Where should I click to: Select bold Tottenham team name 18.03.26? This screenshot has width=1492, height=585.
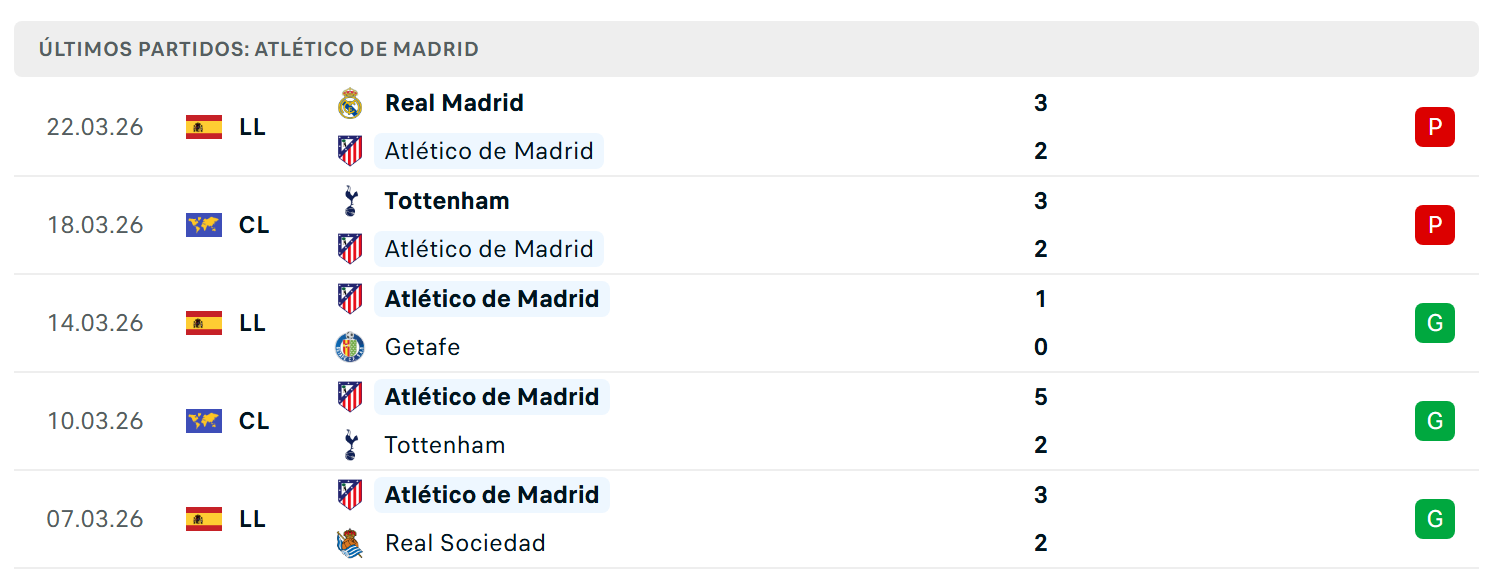point(447,201)
